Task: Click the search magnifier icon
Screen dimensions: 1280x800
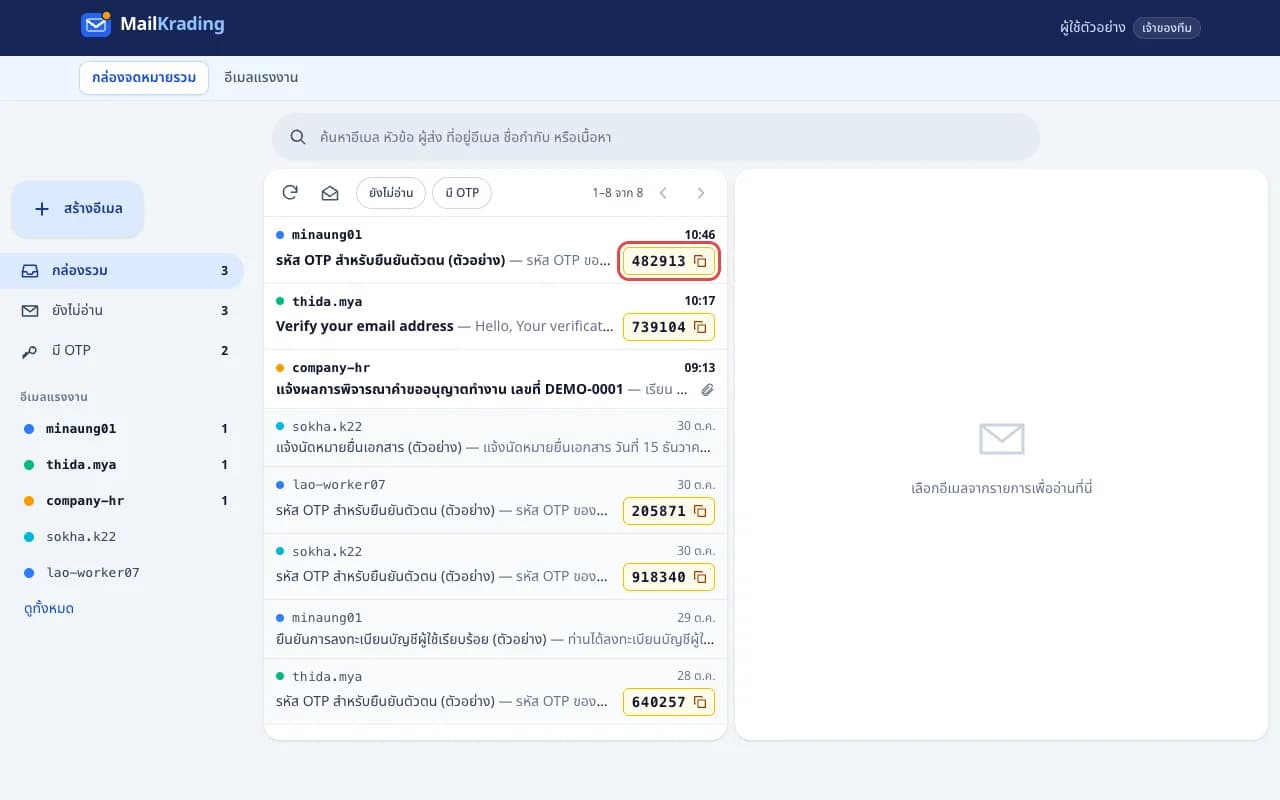Action: click(x=298, y=137)
